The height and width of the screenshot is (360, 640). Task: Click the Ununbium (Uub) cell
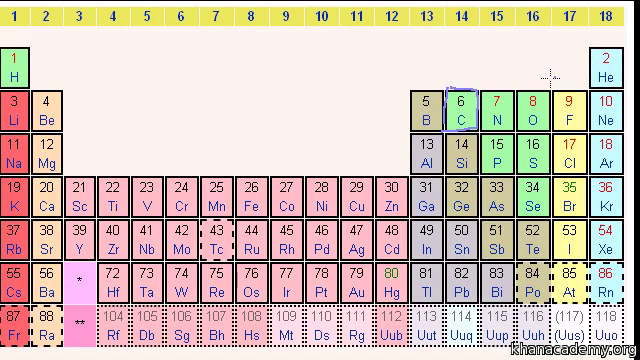[392, 326]
